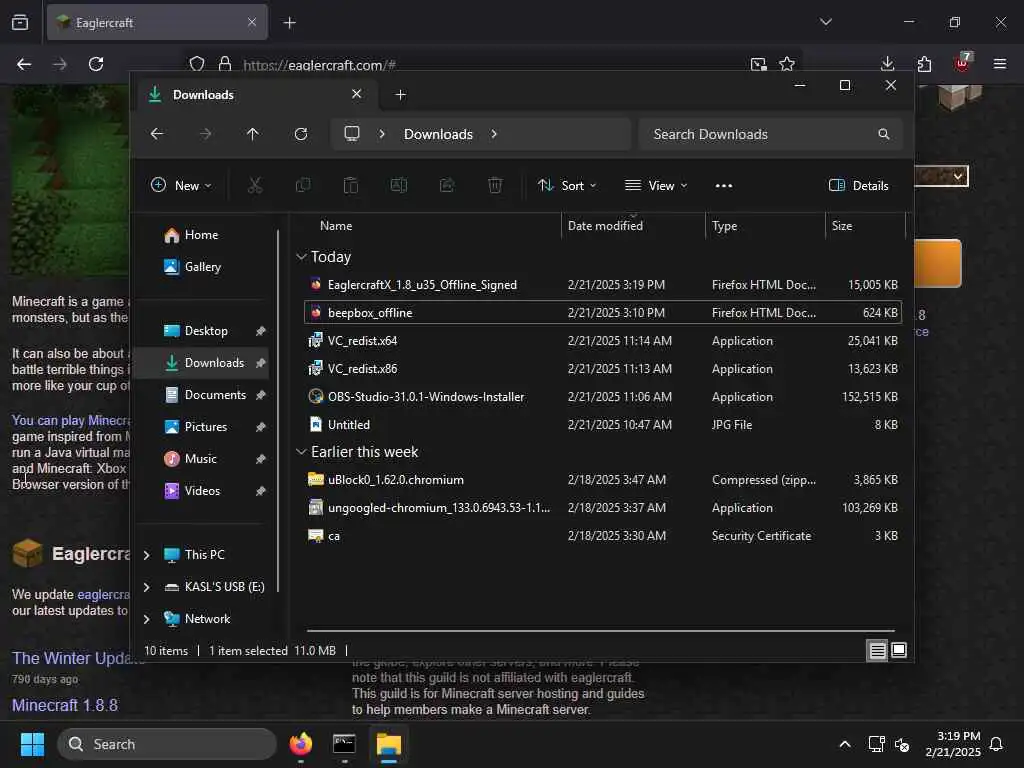
Task: Open Firefox from the taskbar
Action: coord(301,744)
